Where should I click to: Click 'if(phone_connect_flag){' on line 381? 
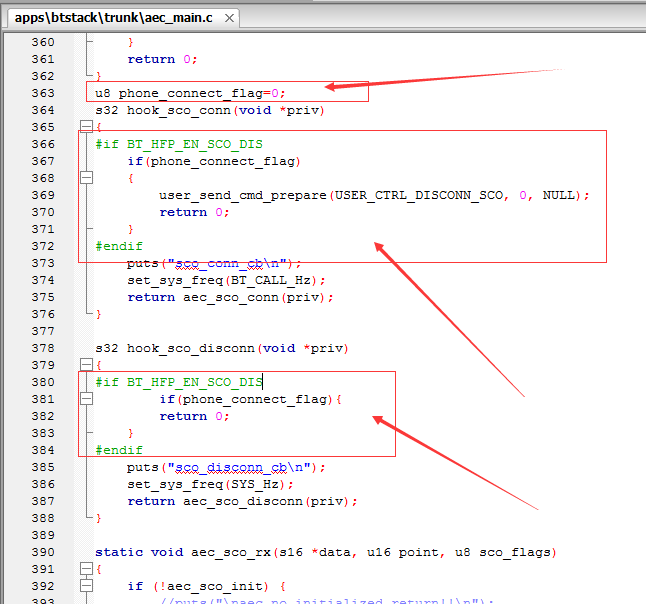[x=250, y=399]
